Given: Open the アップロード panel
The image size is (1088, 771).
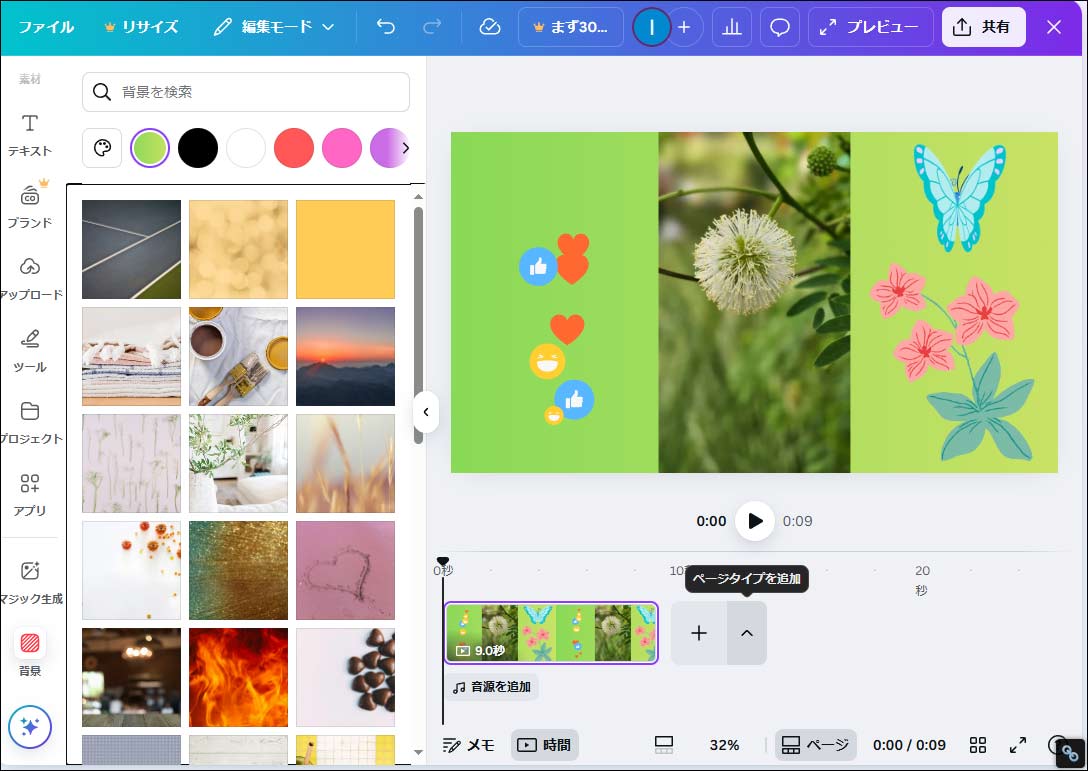Looking at the screenshot, I should pos(30,278).
